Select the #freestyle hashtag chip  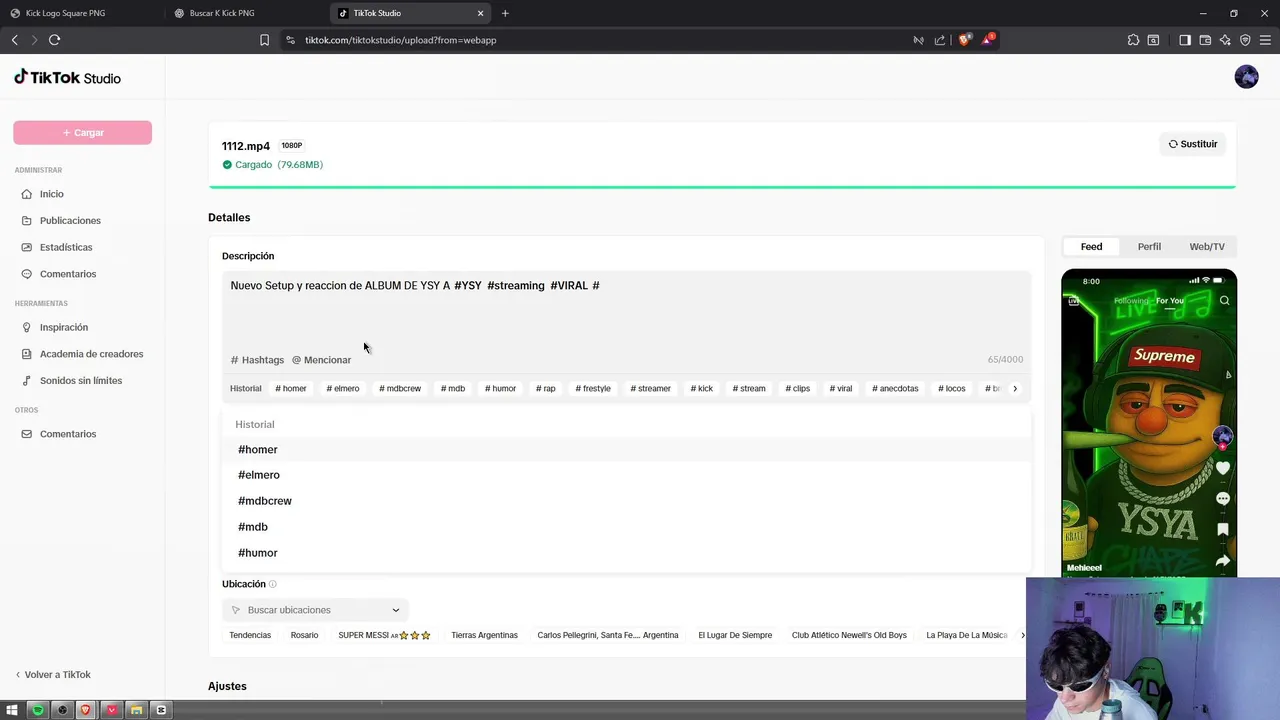coord(593,388)
